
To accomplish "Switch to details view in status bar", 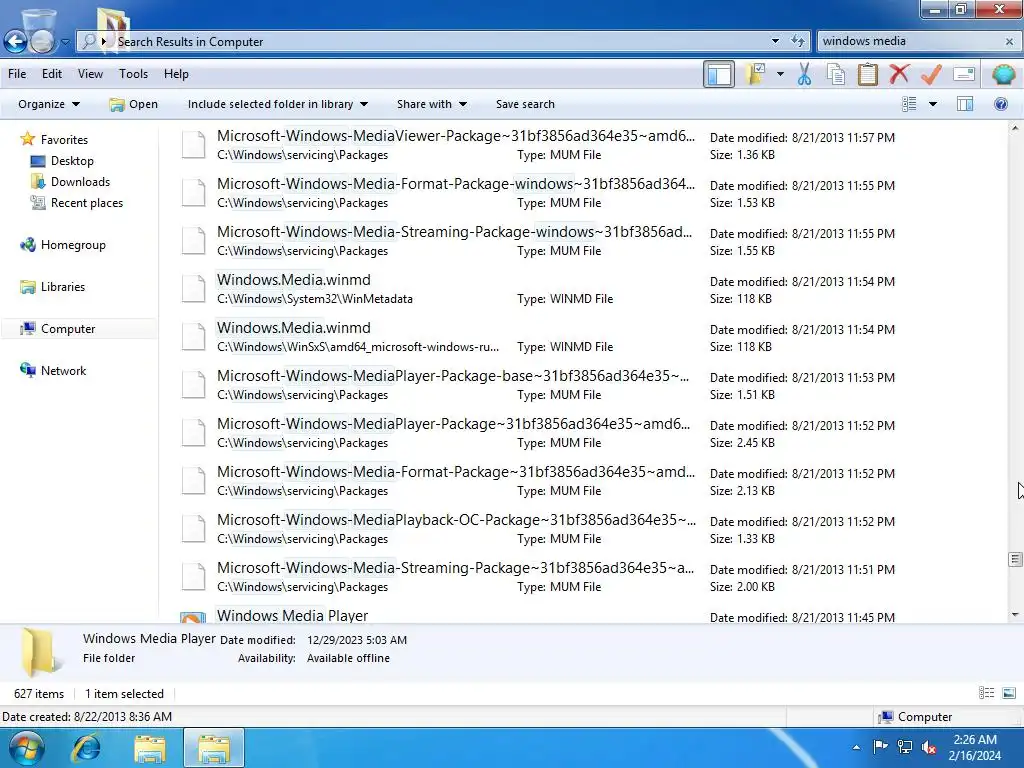I will (986, 693).
